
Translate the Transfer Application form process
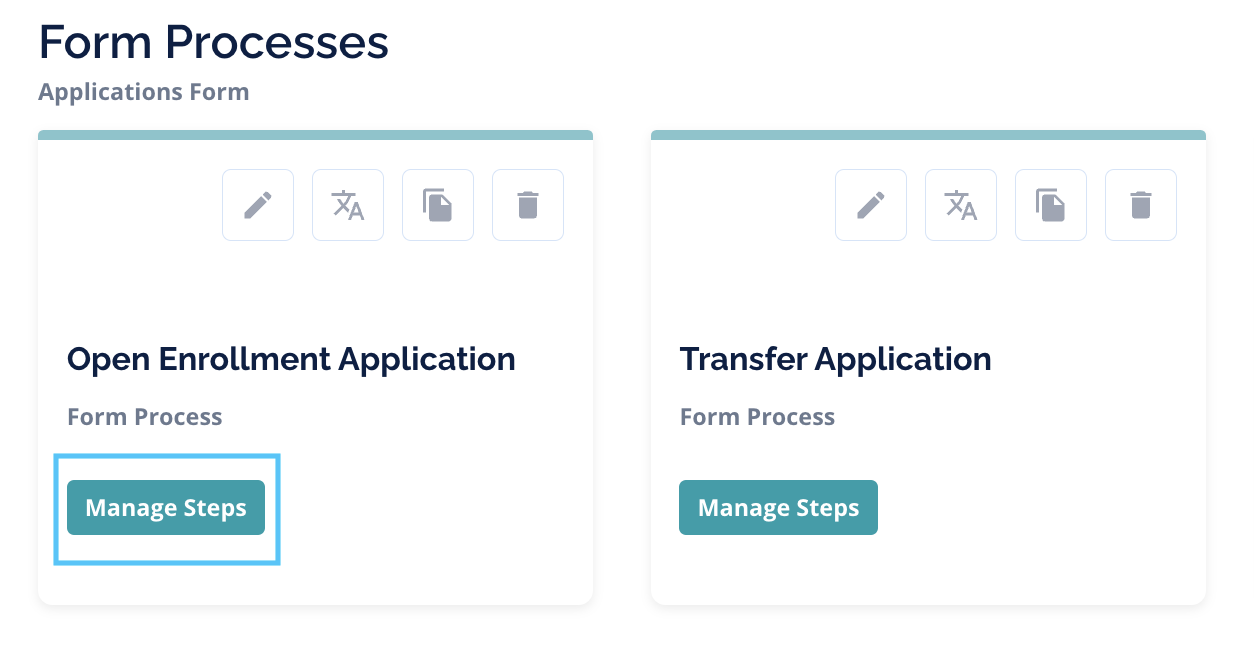click(961, 205)
